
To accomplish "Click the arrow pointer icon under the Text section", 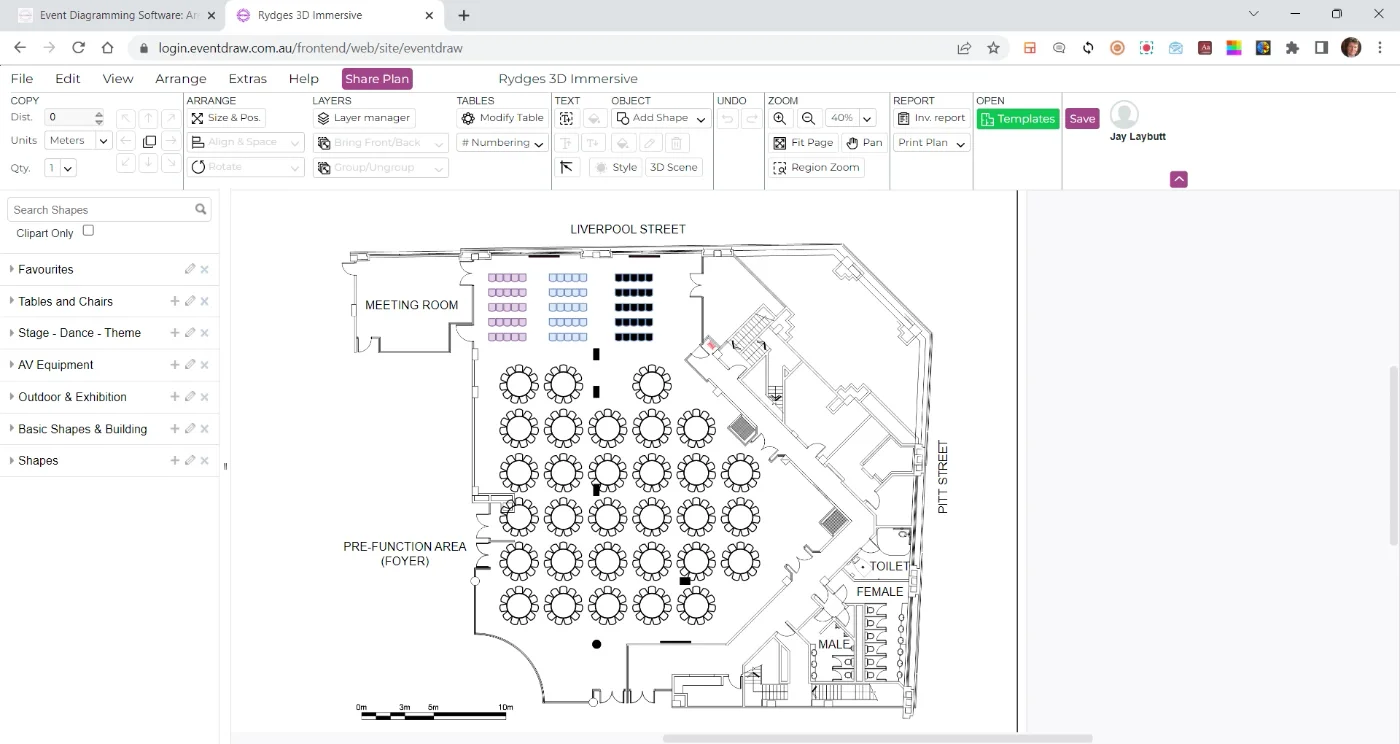I will tap(567, 168).
